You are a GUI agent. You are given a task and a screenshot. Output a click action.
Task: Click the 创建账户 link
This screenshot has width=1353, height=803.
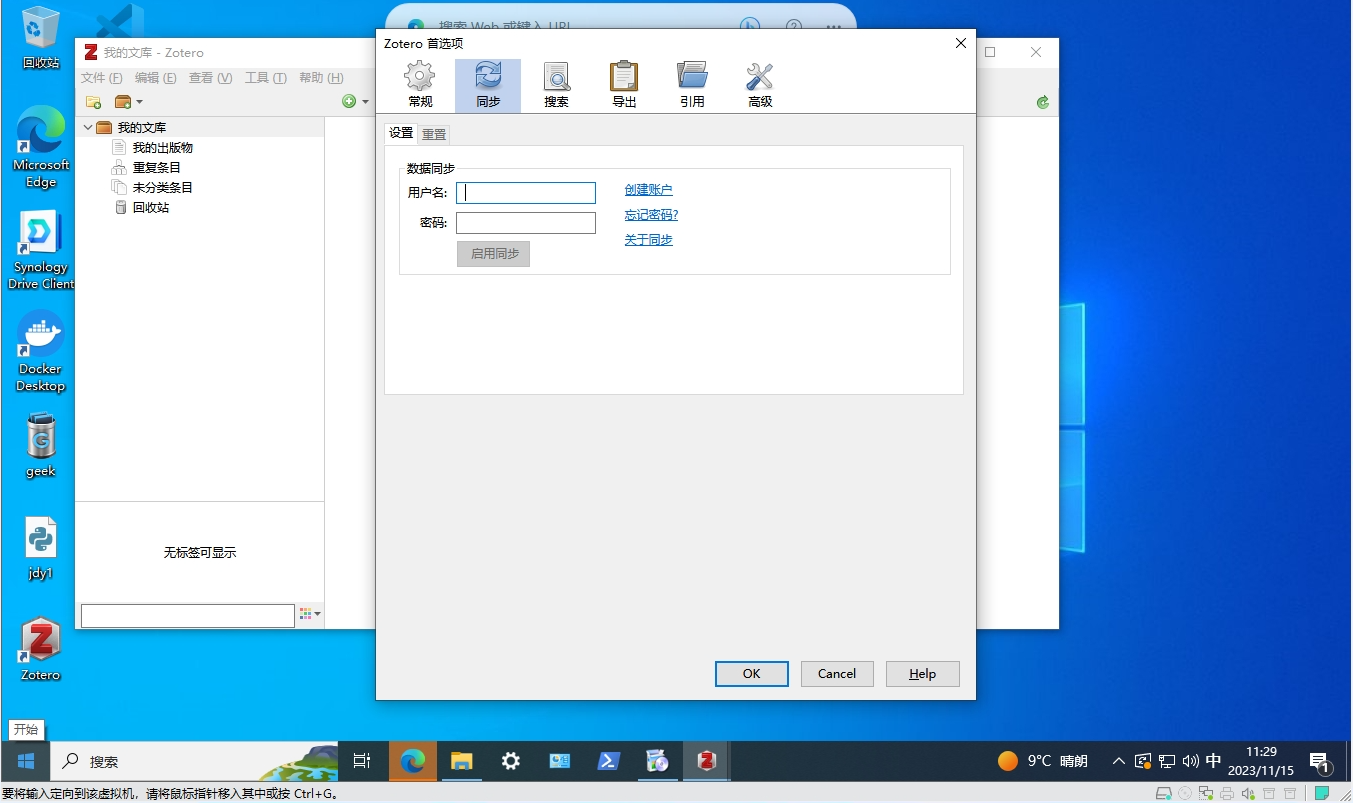click(648, 190)
